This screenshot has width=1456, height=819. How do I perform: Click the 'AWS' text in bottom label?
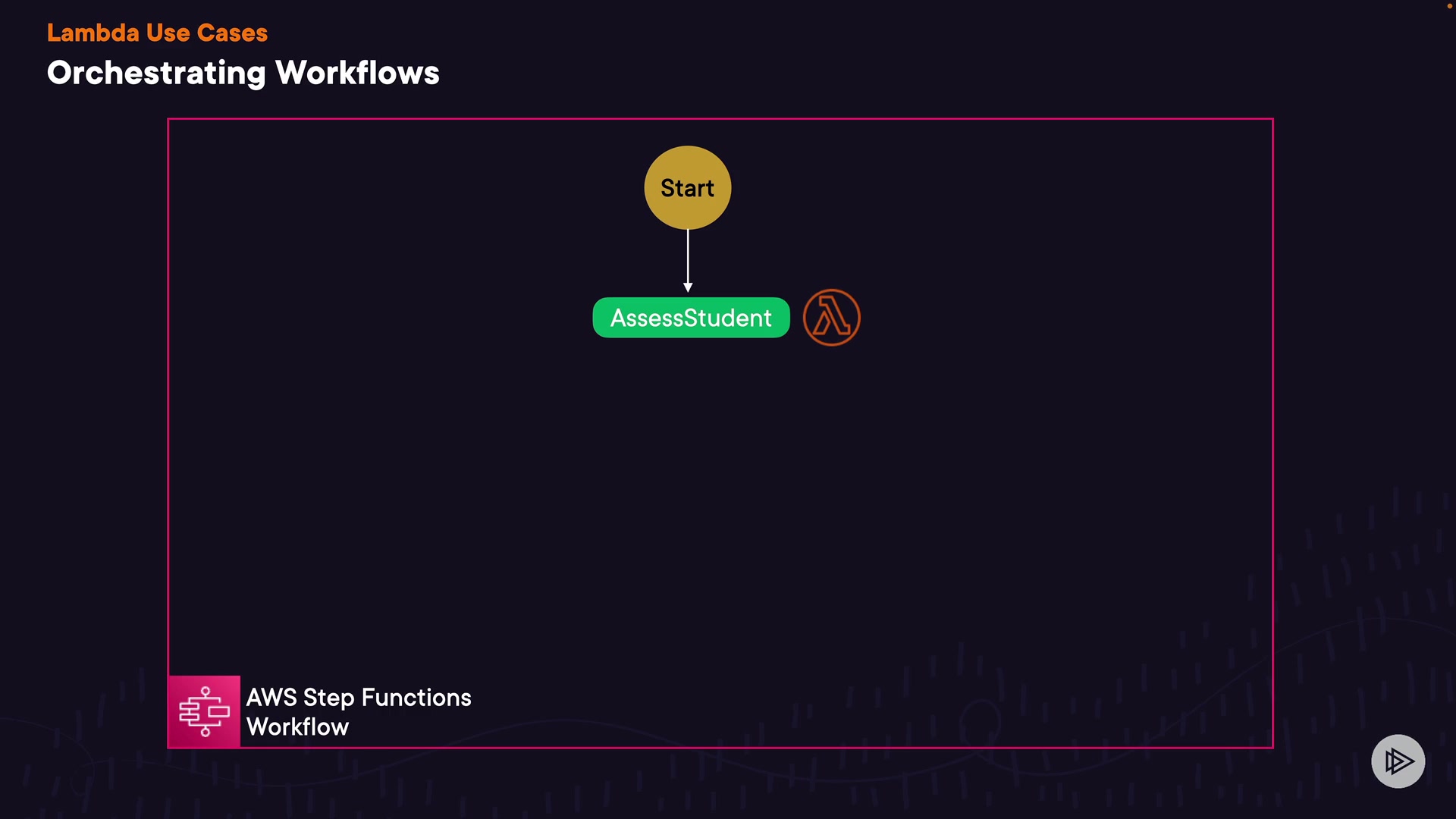point(271,698)
